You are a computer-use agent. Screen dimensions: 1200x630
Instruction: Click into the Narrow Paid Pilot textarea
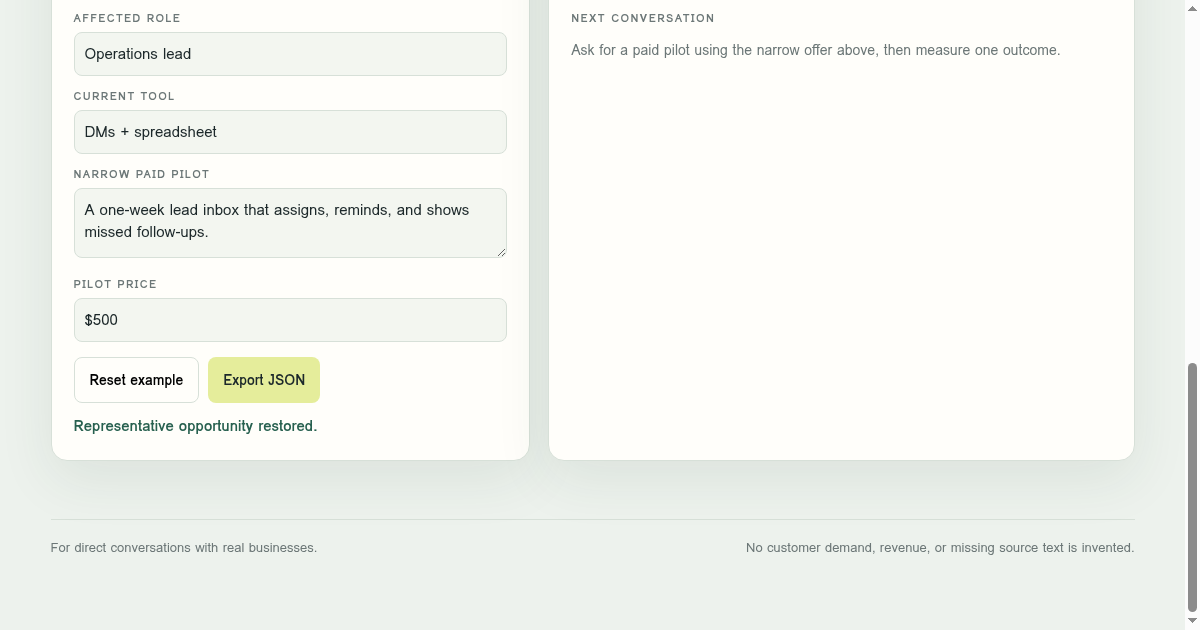(290, 223)
